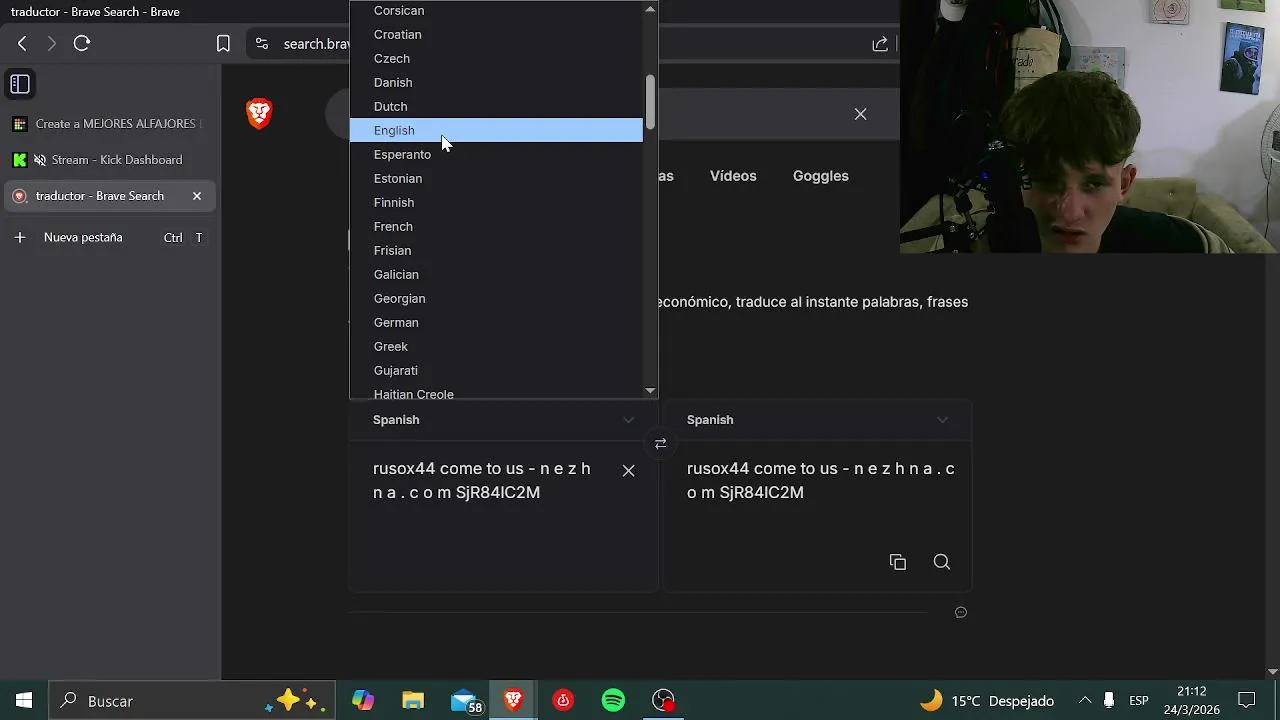Choose Corsican from the language list

click(496, 10)
